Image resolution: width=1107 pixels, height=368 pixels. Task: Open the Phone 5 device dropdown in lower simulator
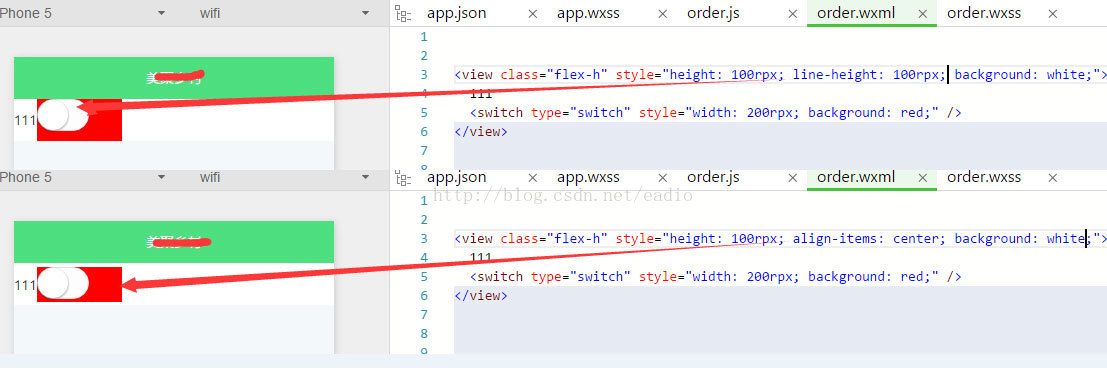coord(162,177)
